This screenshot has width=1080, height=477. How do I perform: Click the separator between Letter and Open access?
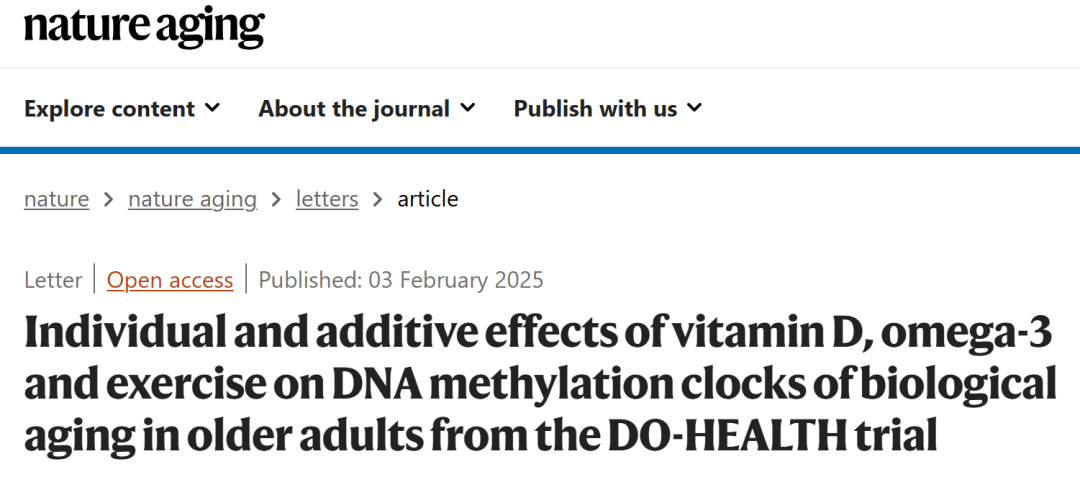[x=95, y=280]
